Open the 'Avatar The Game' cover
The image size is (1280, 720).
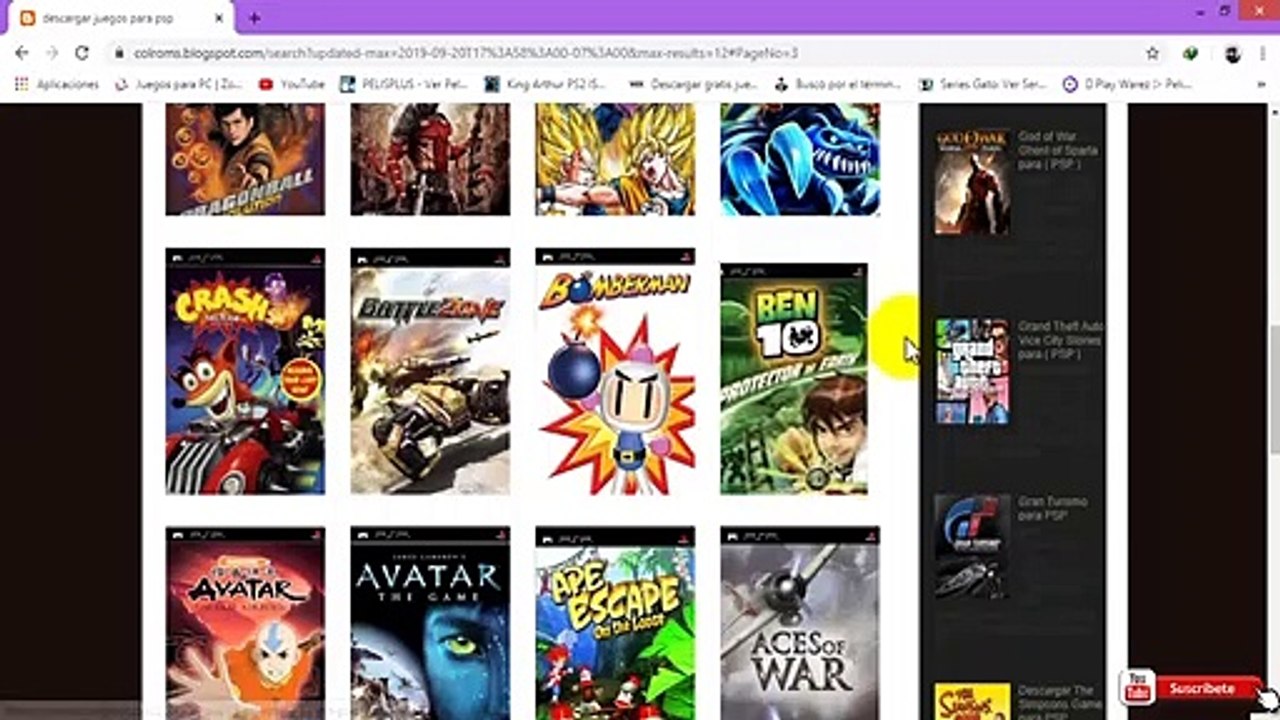tap(430, 623)
